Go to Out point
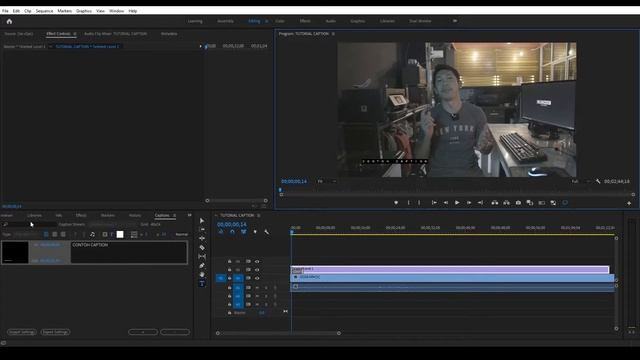Image resolution: width=640 pixels, height=360 pixels. coord(480,203)
